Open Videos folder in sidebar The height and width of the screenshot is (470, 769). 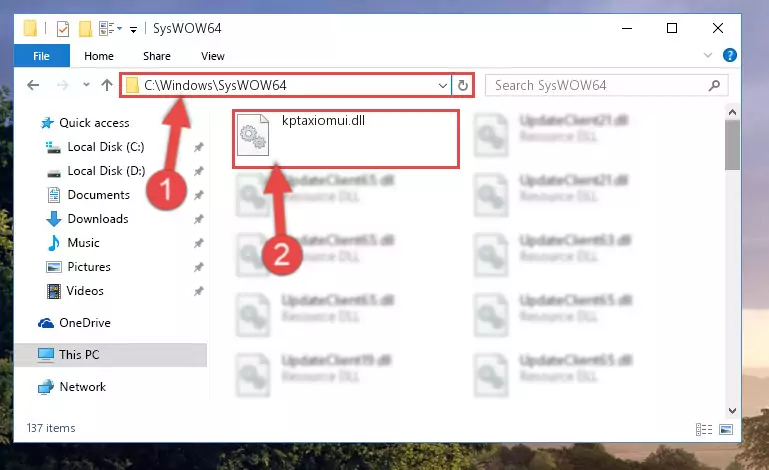[x=85, y=291]
